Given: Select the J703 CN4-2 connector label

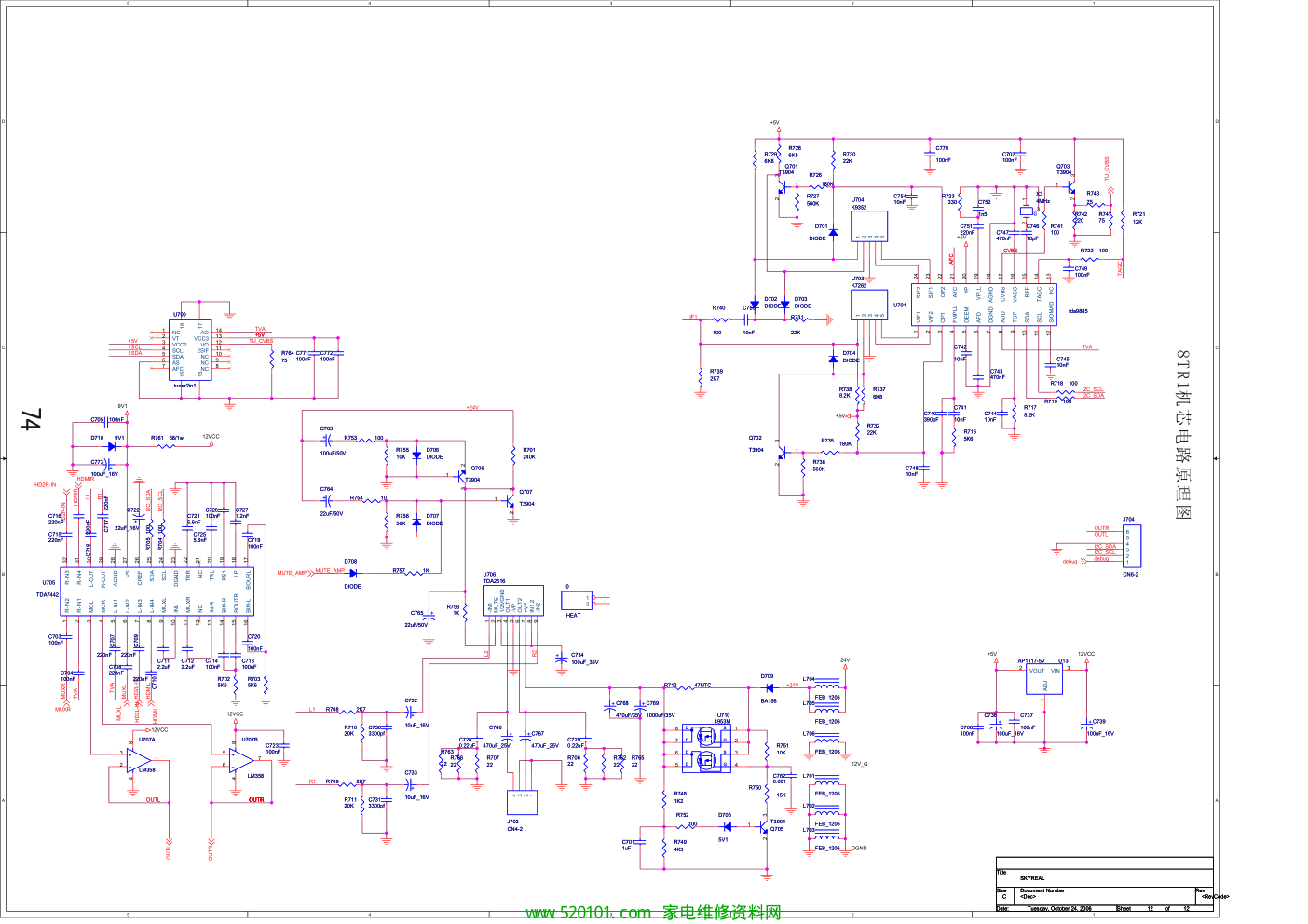Looking at the screenshot, I should pyautogui.click(x=514, y=825).
